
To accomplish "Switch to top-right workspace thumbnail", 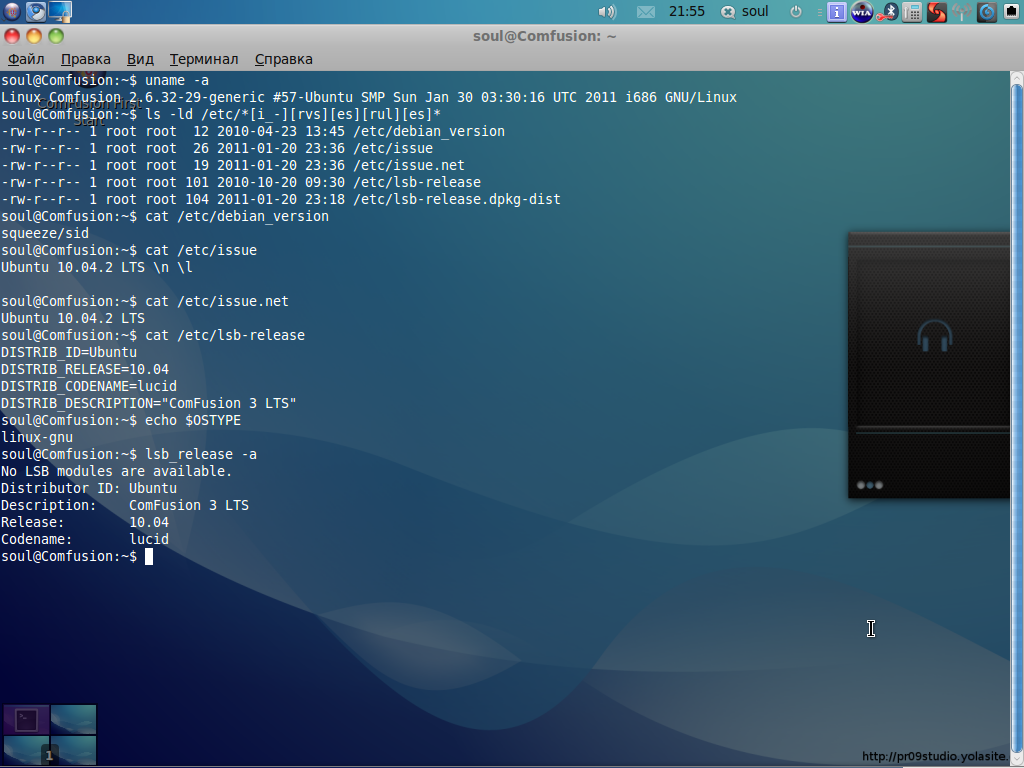I will coord(73,720).
